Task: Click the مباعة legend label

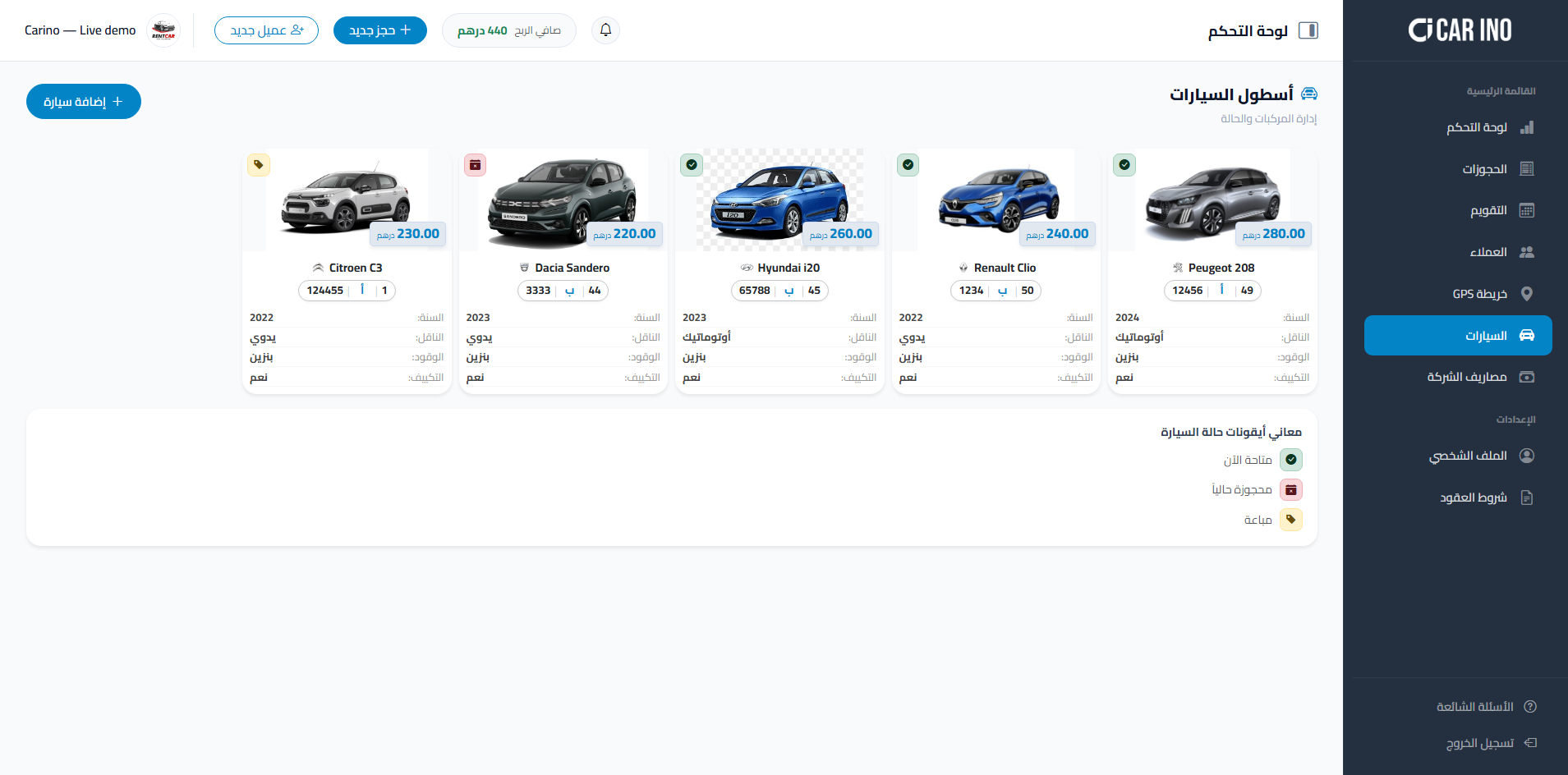Action: [x=1258, y=520]
